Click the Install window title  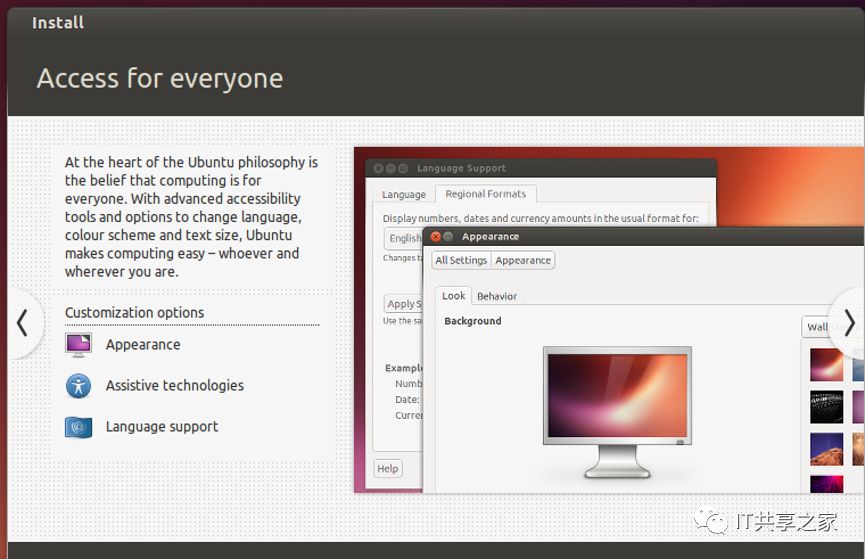point(58,23)
